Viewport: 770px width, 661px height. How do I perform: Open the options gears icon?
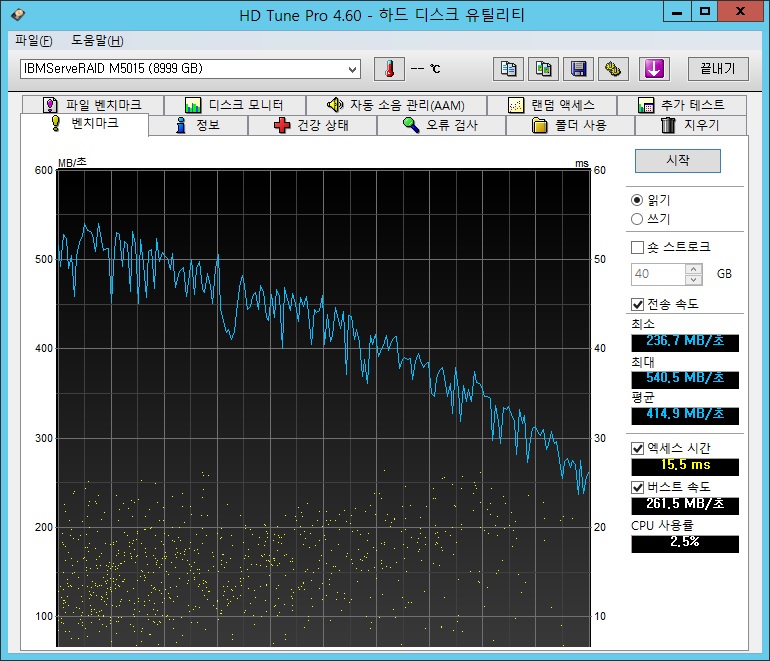click(613, 69)
